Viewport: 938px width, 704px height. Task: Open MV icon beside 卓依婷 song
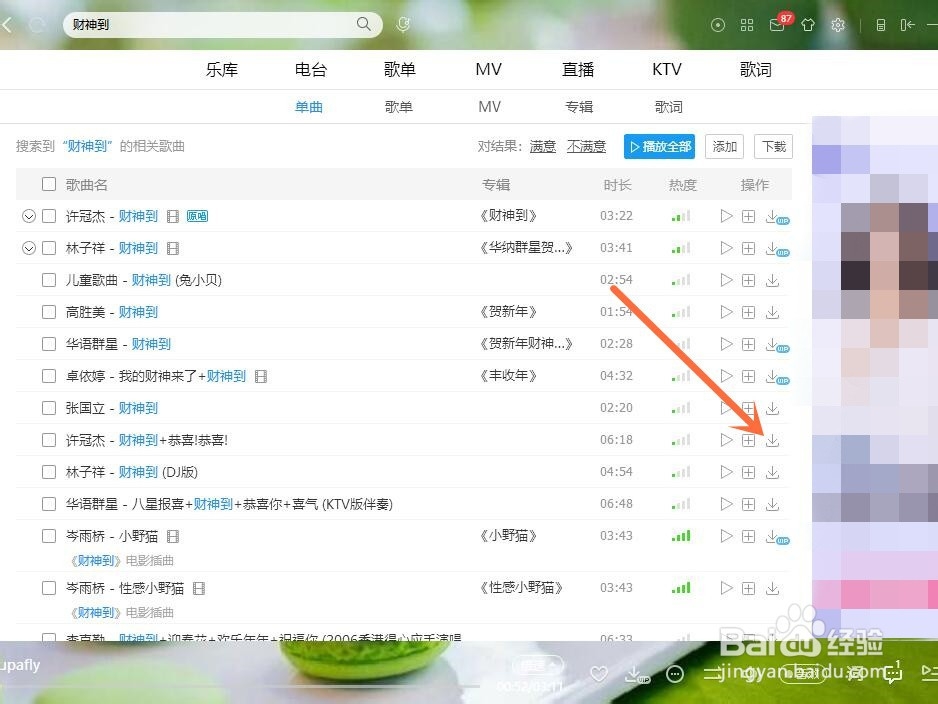261,376
